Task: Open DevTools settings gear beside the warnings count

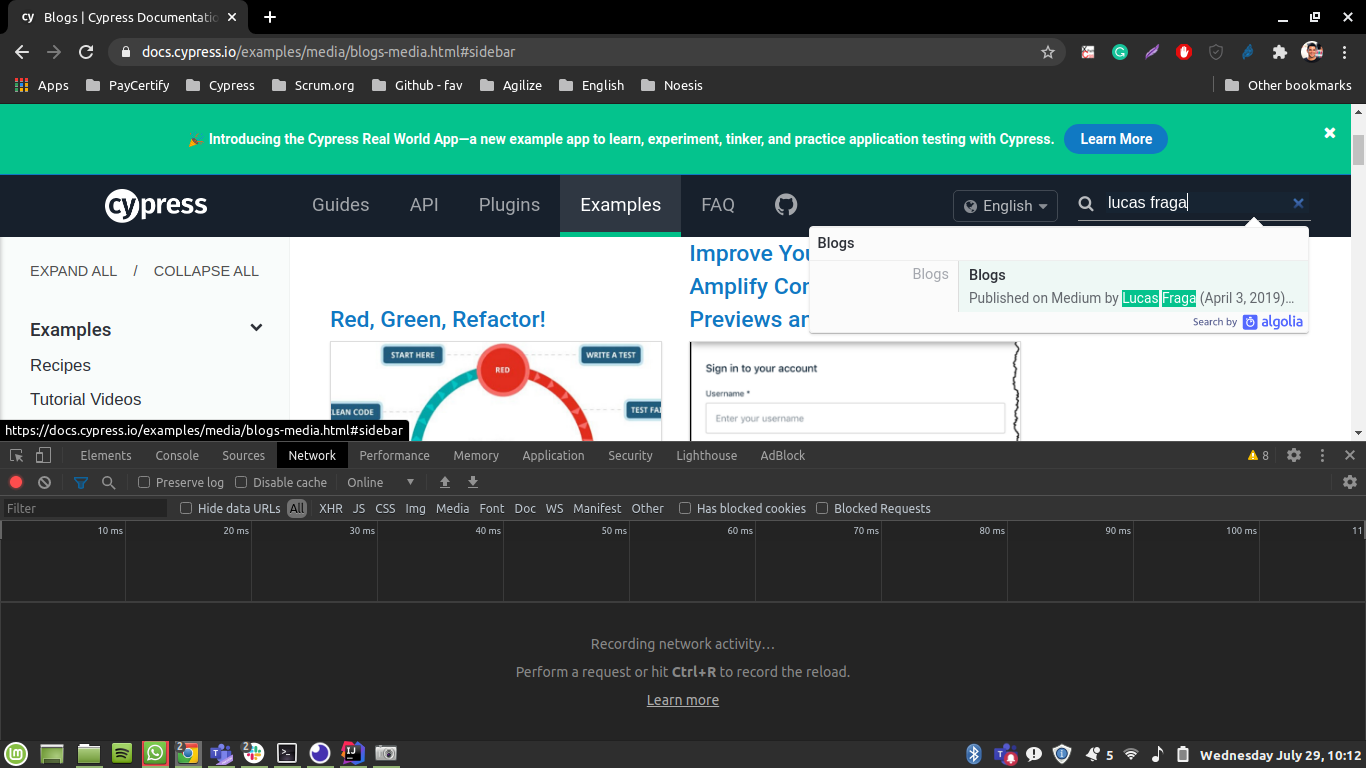Action: (x=1294, y=455)
